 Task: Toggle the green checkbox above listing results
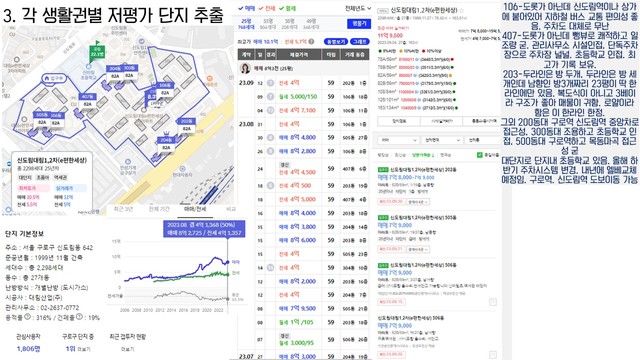point(479,155)
